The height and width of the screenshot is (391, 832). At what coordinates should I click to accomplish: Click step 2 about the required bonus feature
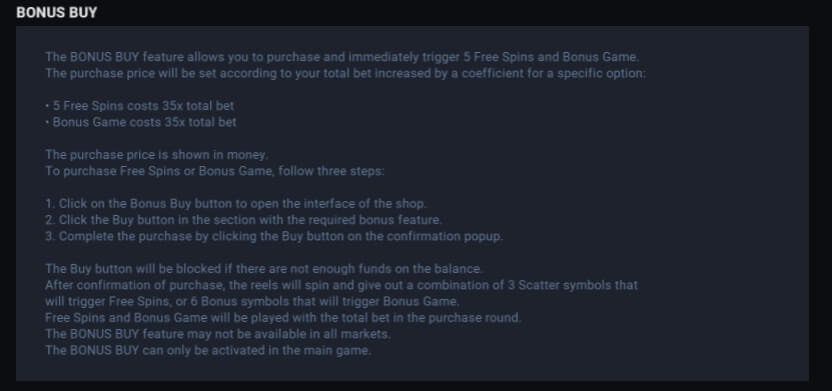(x=244, y=220)
